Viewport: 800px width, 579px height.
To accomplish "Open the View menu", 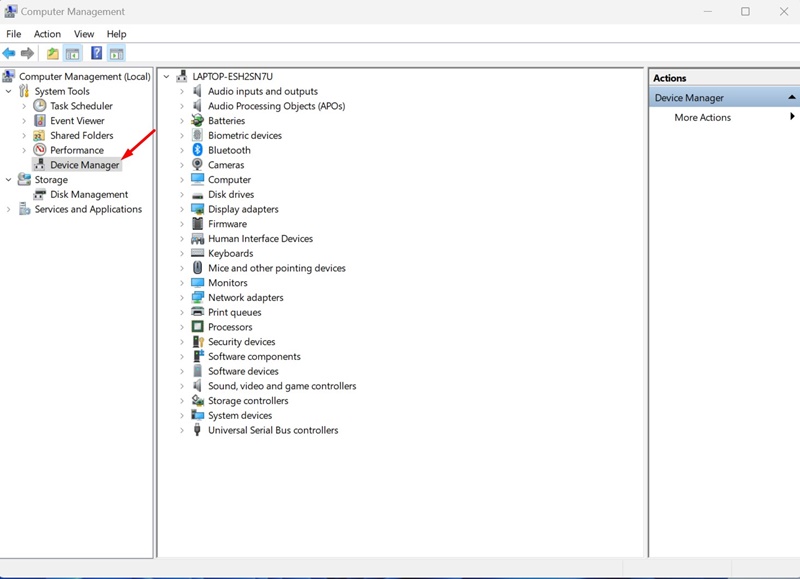I will pyautogui.click(x=83, y=33).
